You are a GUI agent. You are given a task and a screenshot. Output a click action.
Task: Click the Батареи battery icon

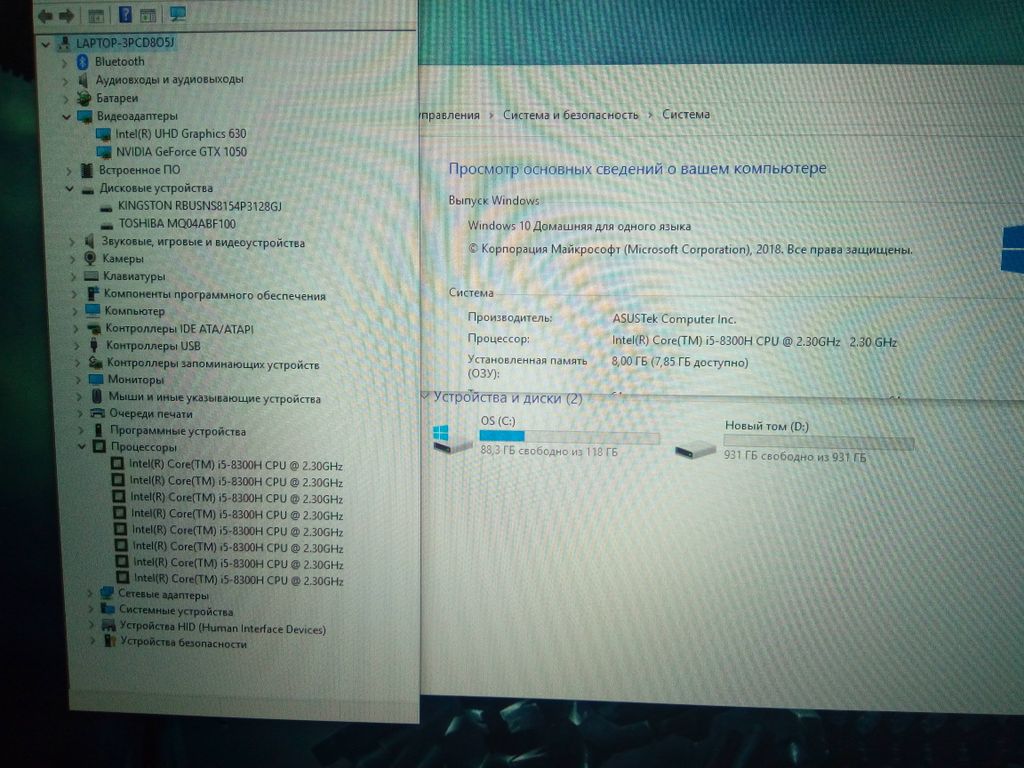click(84, 99)
